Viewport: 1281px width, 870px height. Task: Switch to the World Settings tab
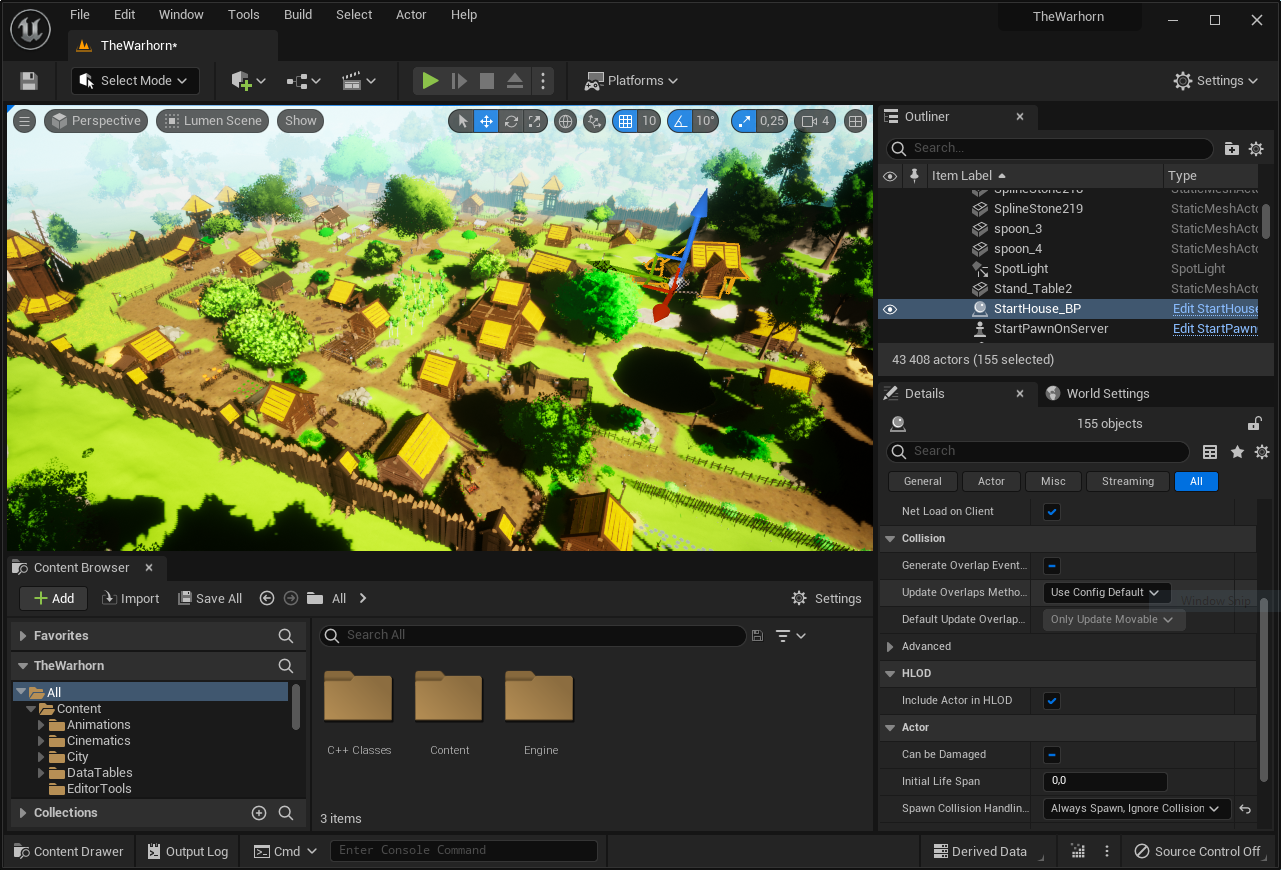tap(1098, 394)
